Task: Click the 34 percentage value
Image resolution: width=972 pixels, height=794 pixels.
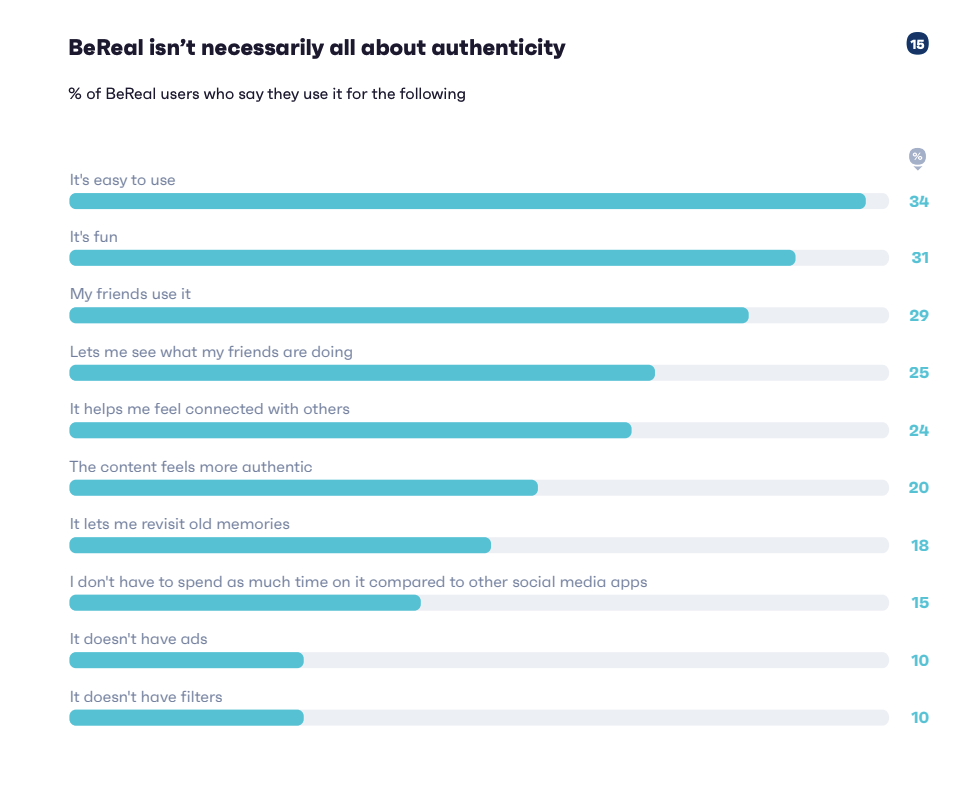Action: click(x=919, y=201)
